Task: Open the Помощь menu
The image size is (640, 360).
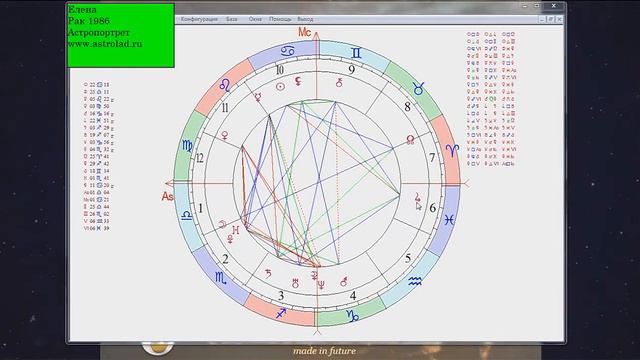Action: (x=280, y=19)
